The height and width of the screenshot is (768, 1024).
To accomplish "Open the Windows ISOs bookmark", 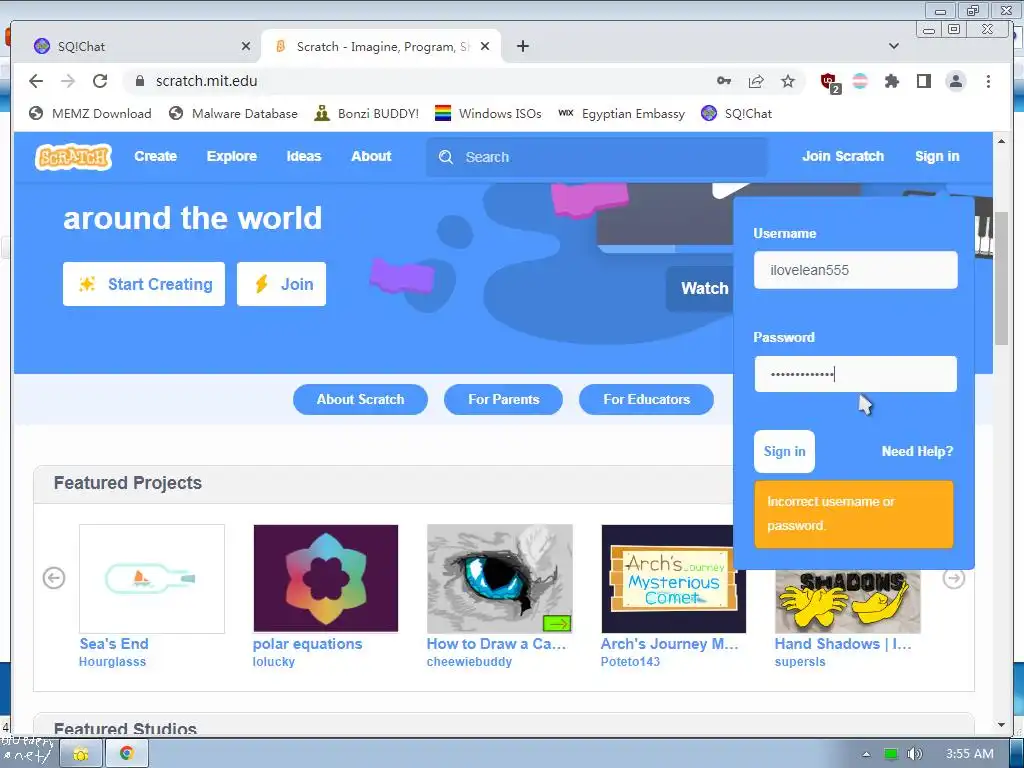I will click(488, 114).
